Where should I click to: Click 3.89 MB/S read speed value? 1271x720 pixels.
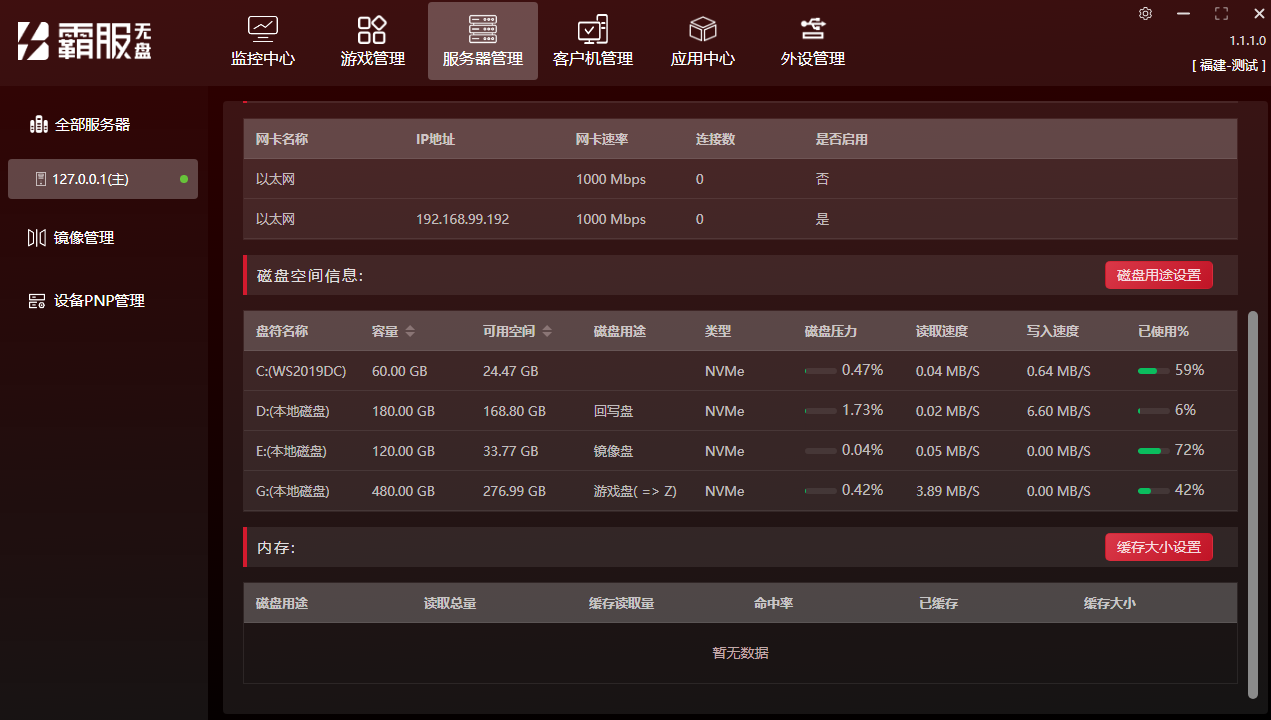(x=947, y=491)
